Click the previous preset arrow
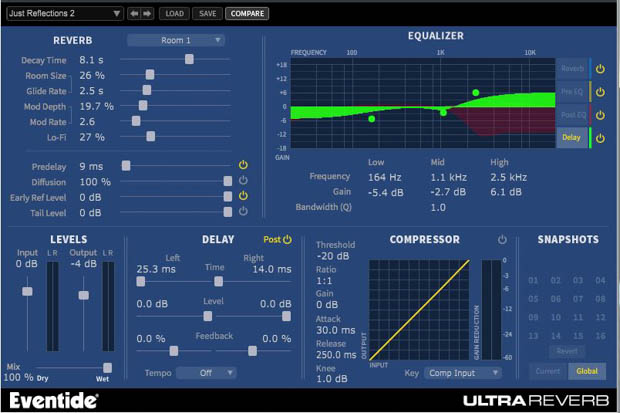The width and height of the screenshot is (620, 413). [134, 14]
